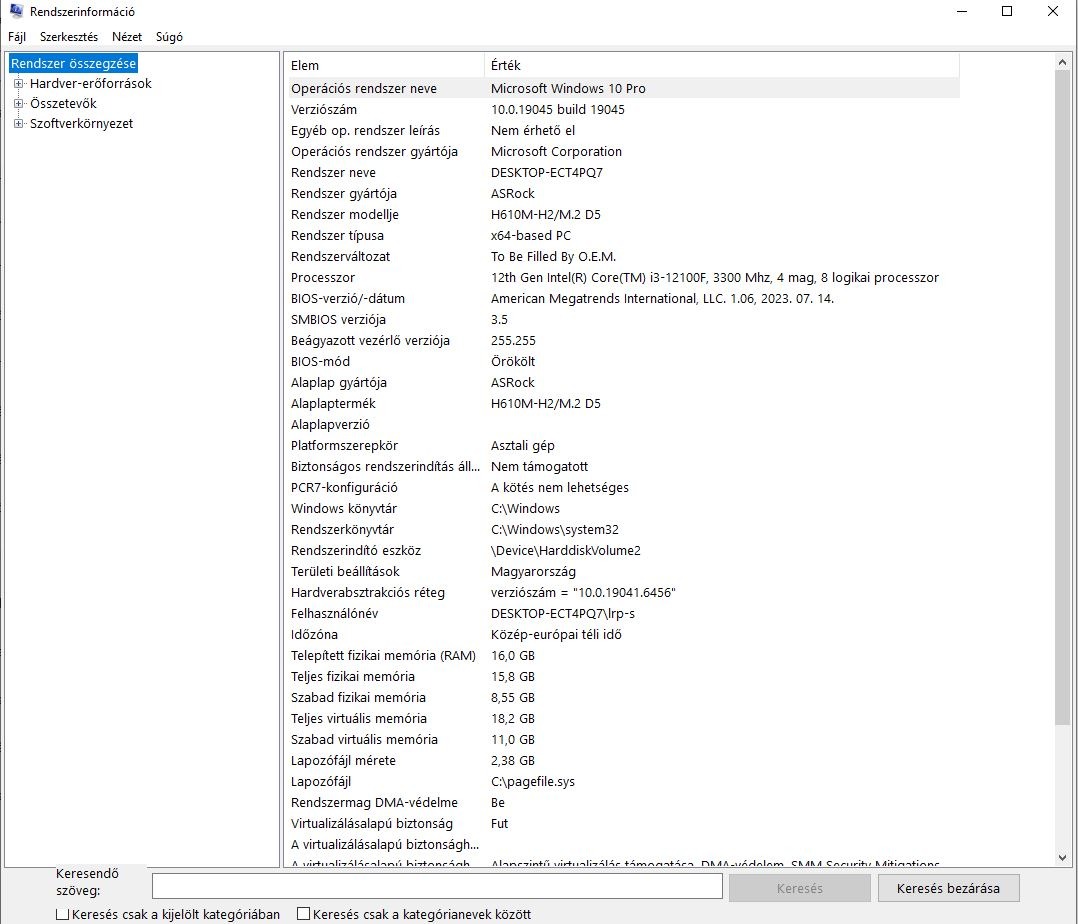Open the Fájl menu

(x=17, y=37)
